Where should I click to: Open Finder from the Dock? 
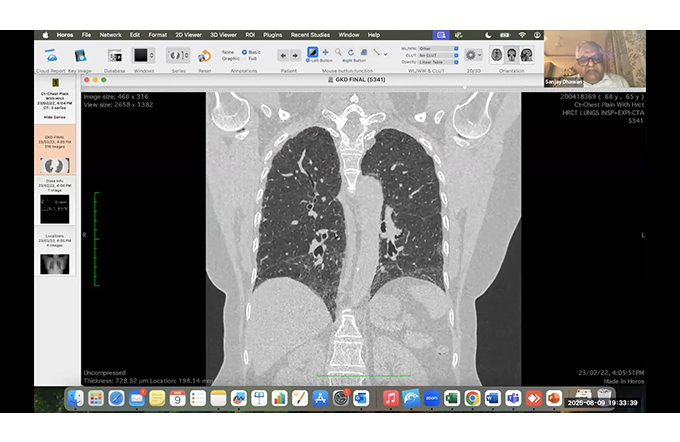coord(75,398)
